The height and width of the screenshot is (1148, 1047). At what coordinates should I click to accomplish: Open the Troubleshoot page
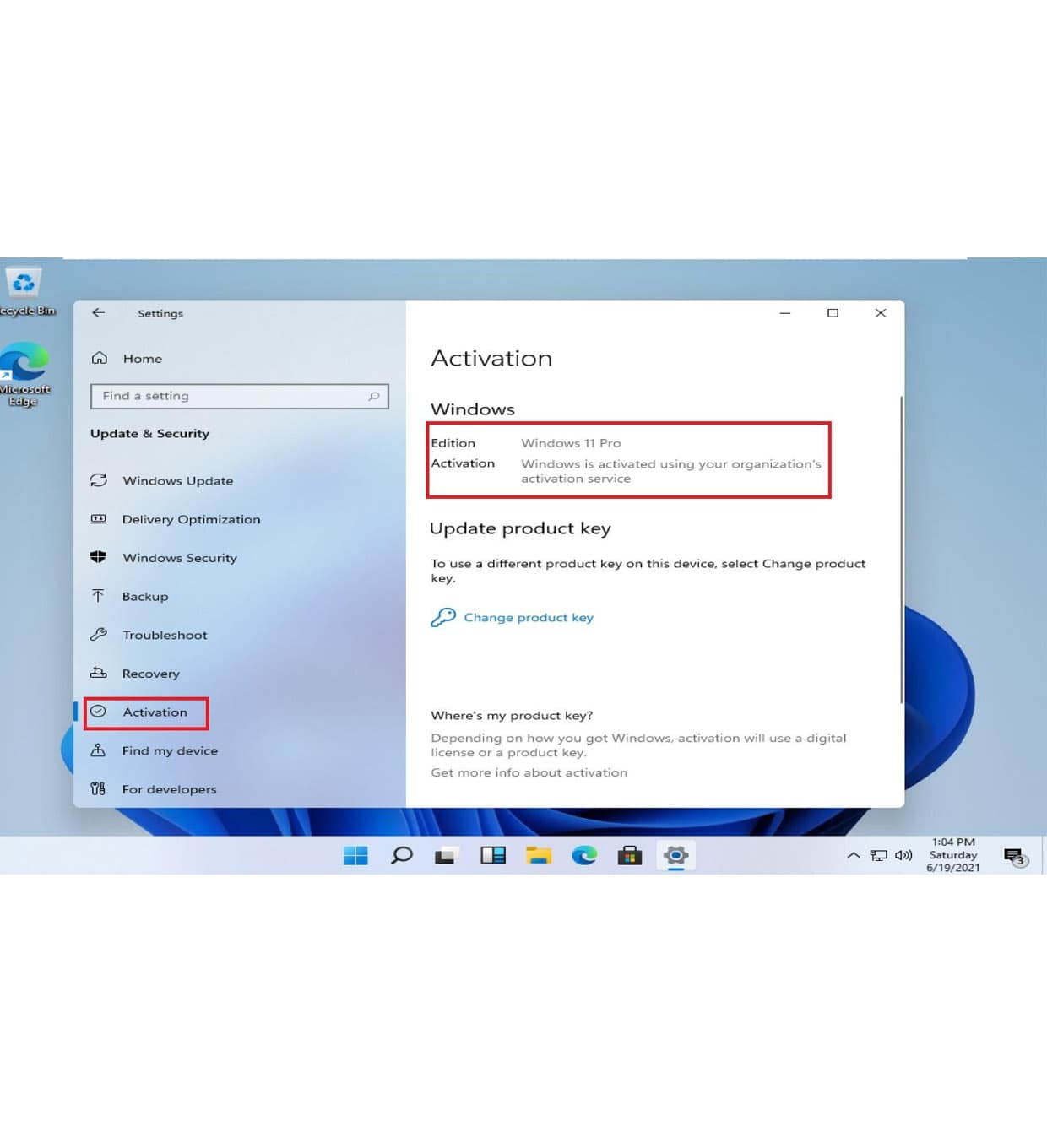(165, 635)
